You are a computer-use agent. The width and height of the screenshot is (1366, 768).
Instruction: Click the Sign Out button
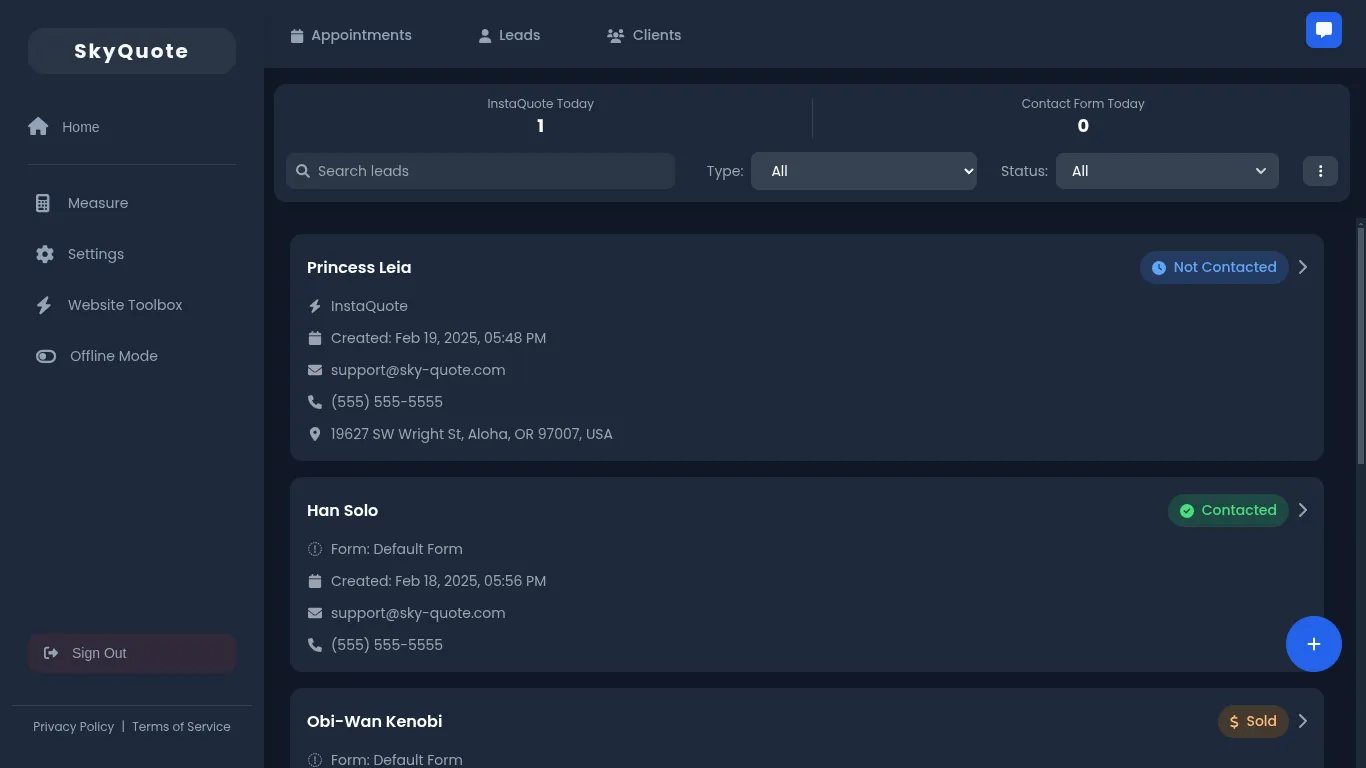(x=132, y=653)
